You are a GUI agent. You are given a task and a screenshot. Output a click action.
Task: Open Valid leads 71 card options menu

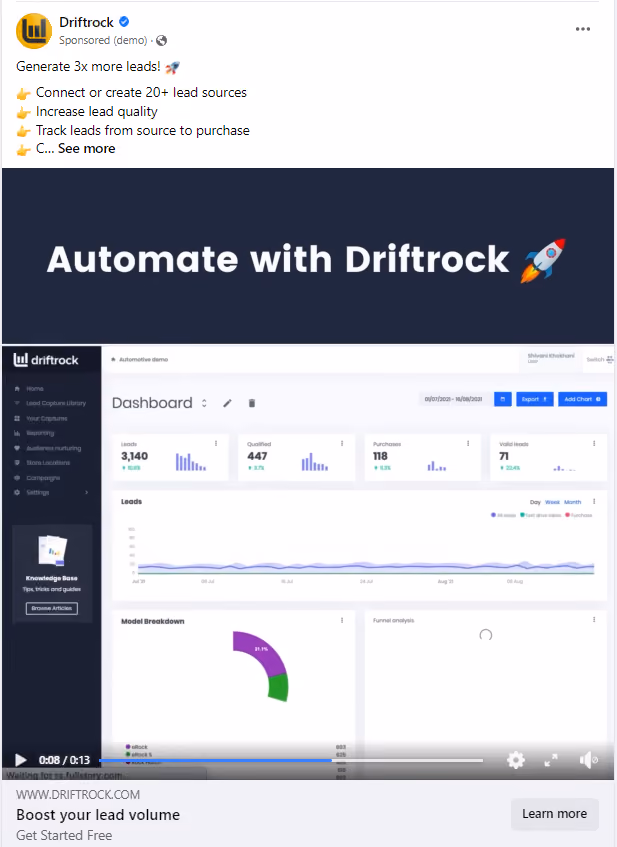point(594,443)
